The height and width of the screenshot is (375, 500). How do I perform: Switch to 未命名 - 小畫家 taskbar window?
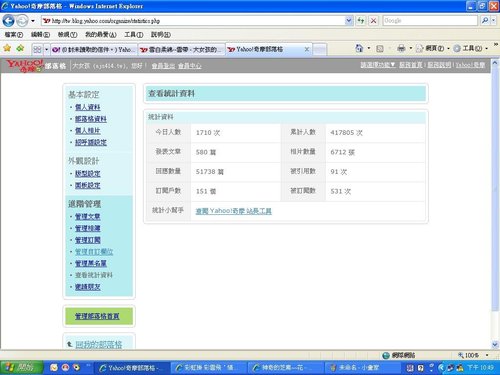point(362,368)
